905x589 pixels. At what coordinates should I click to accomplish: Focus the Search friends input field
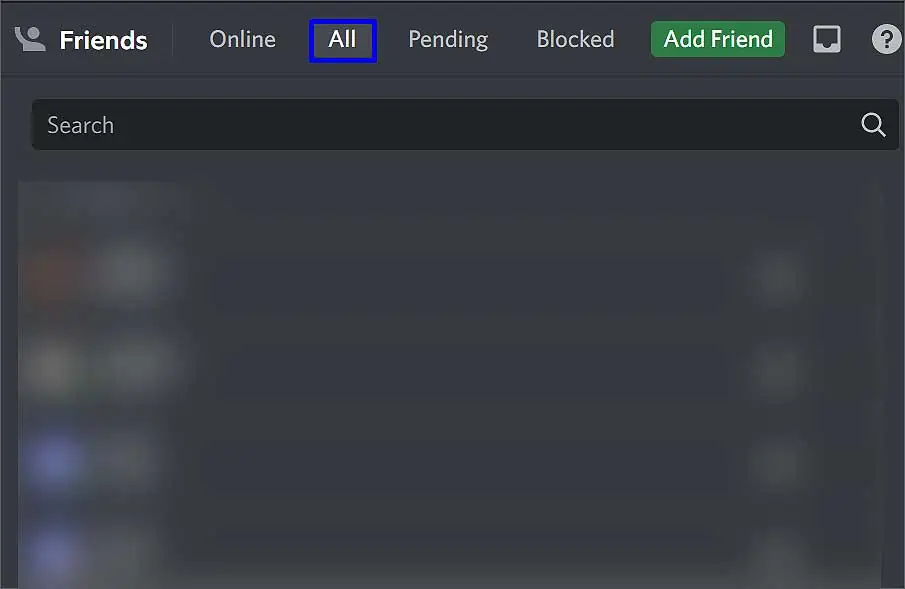click(x=465, y=124)
